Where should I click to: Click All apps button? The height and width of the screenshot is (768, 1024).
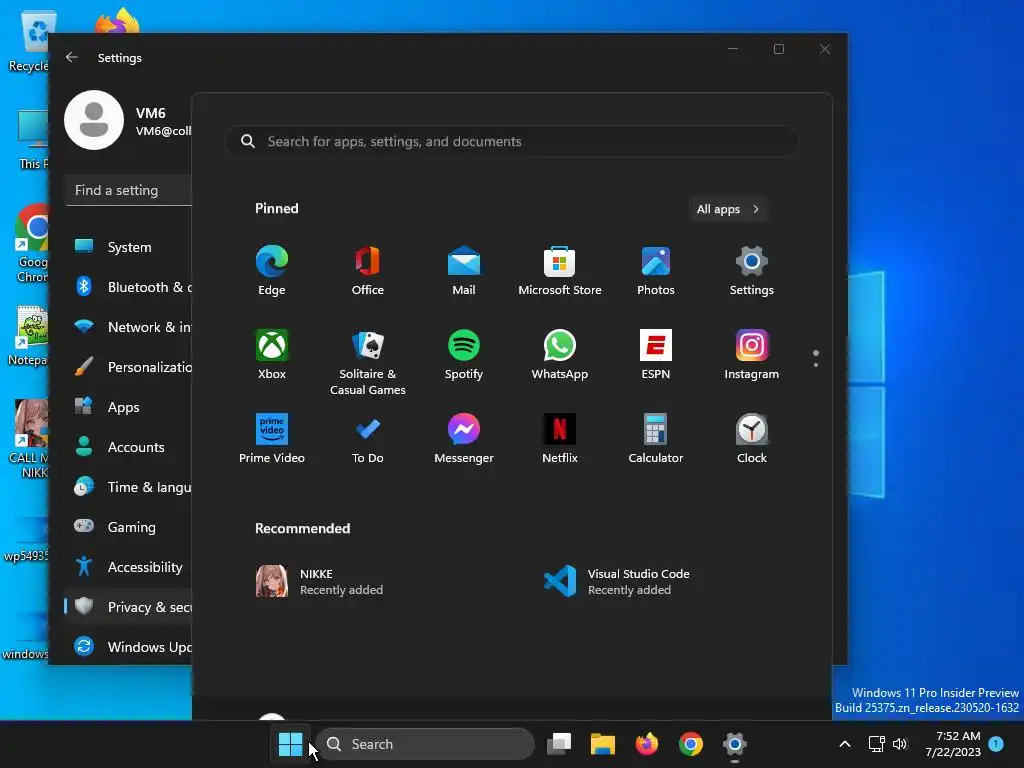pos(728,209)
